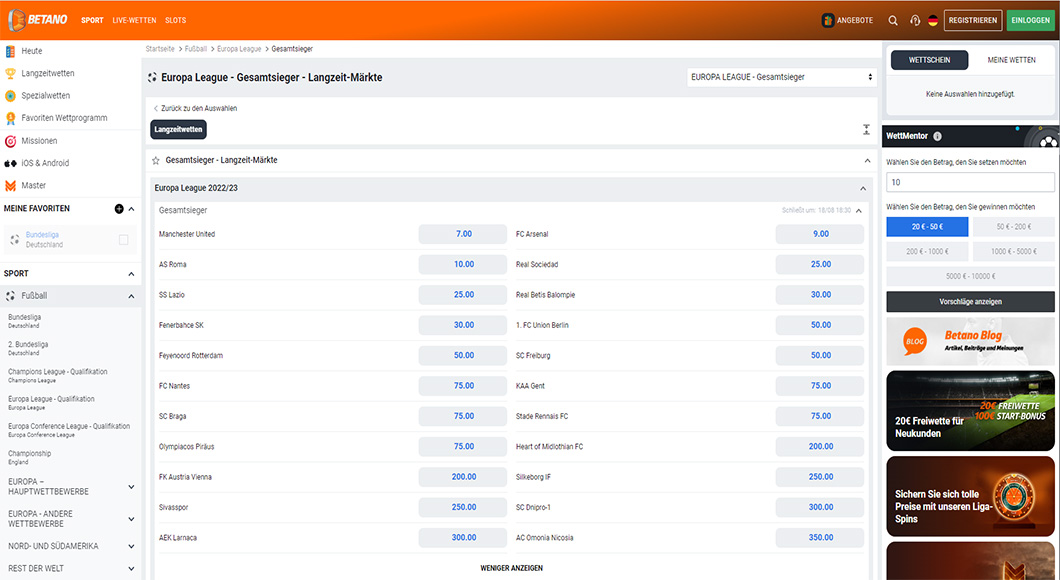
Task: Switch to the MEINE WETTEN tab
Action: 1011,60
